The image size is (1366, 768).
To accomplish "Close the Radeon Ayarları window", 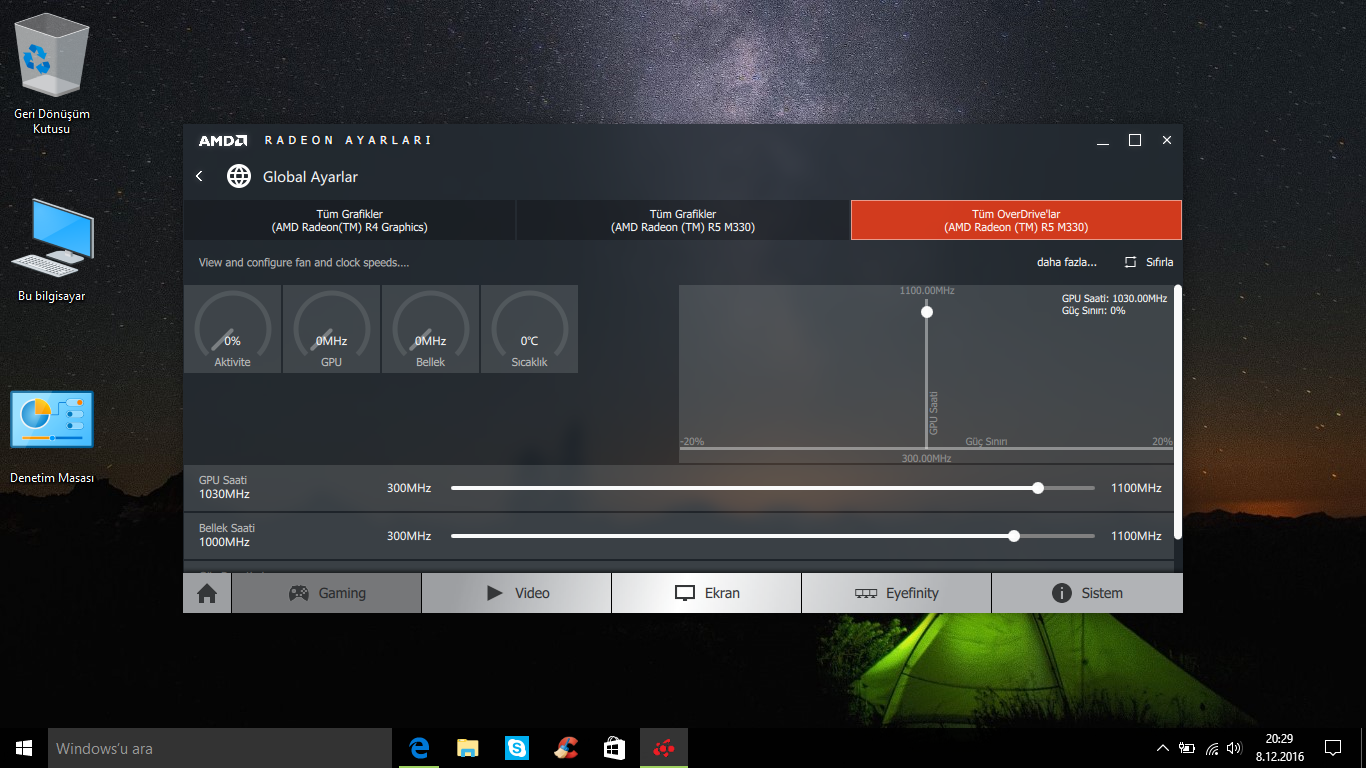I will [1167, 141].
